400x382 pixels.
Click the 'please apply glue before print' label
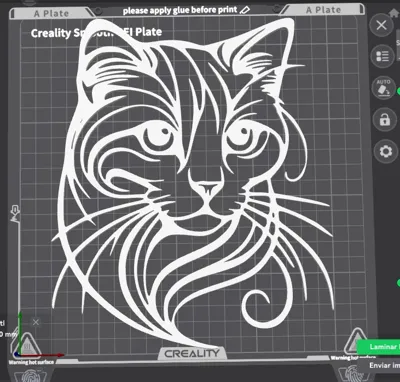click(x=180, y=10)
